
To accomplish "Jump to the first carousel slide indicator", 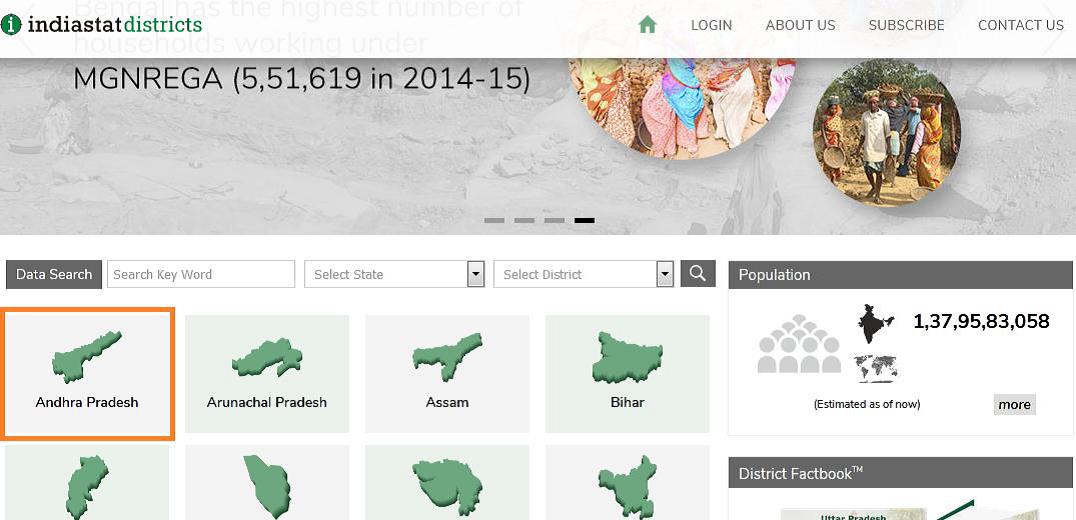I will click(x=494, y=220).
